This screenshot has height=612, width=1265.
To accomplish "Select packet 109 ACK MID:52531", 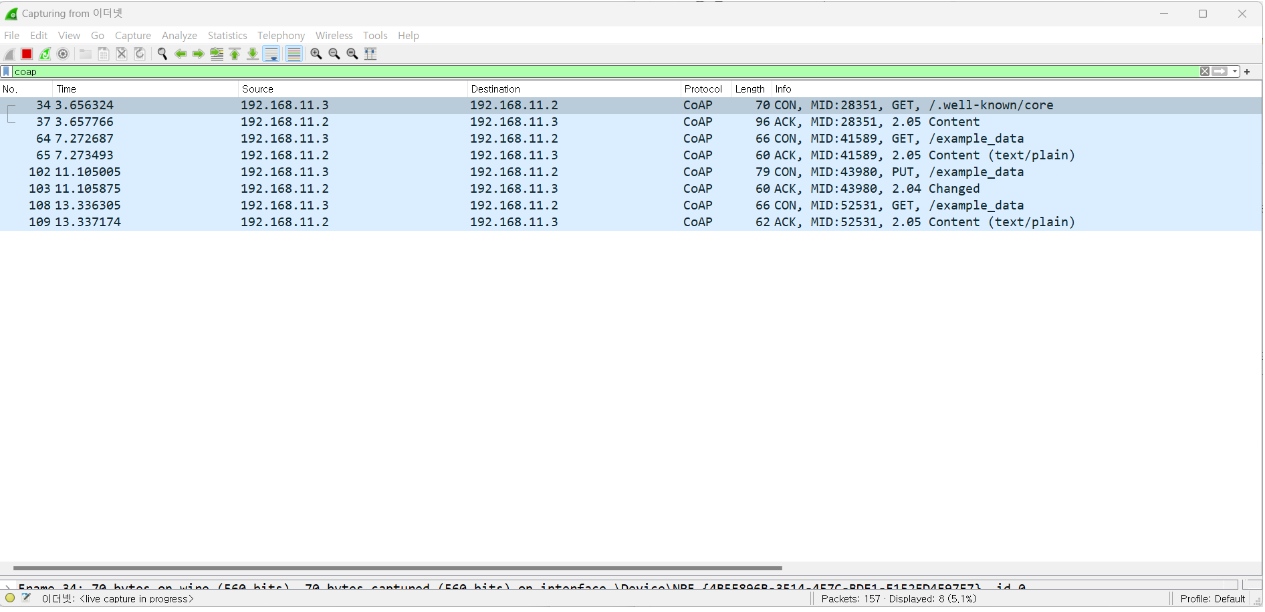I will coord(630,222).
